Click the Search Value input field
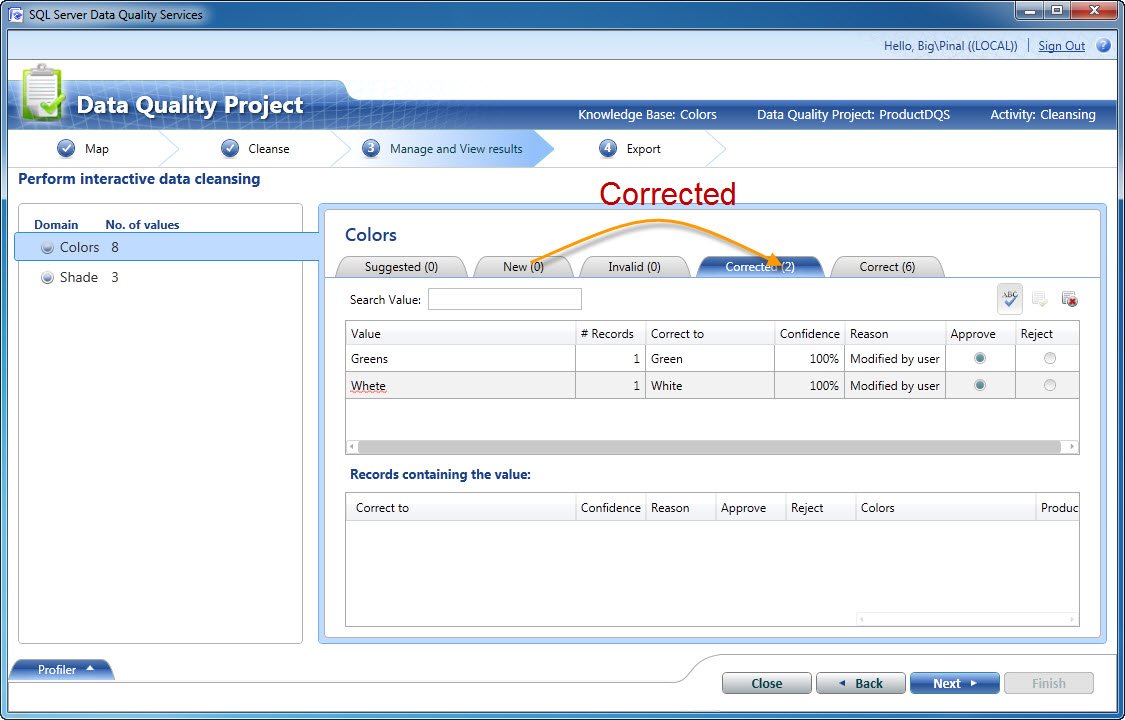The width and height of the screenshot is (1125, 720). pos(504,299)
